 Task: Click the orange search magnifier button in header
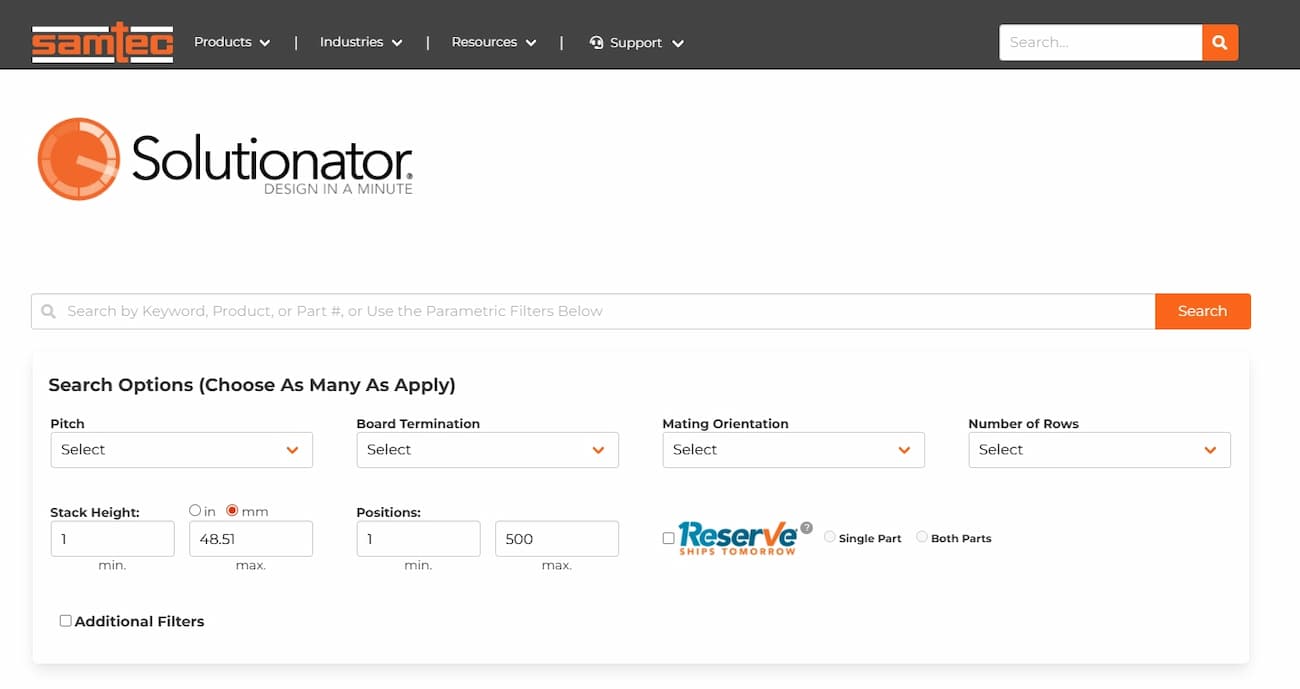(x=1220, y=42)
